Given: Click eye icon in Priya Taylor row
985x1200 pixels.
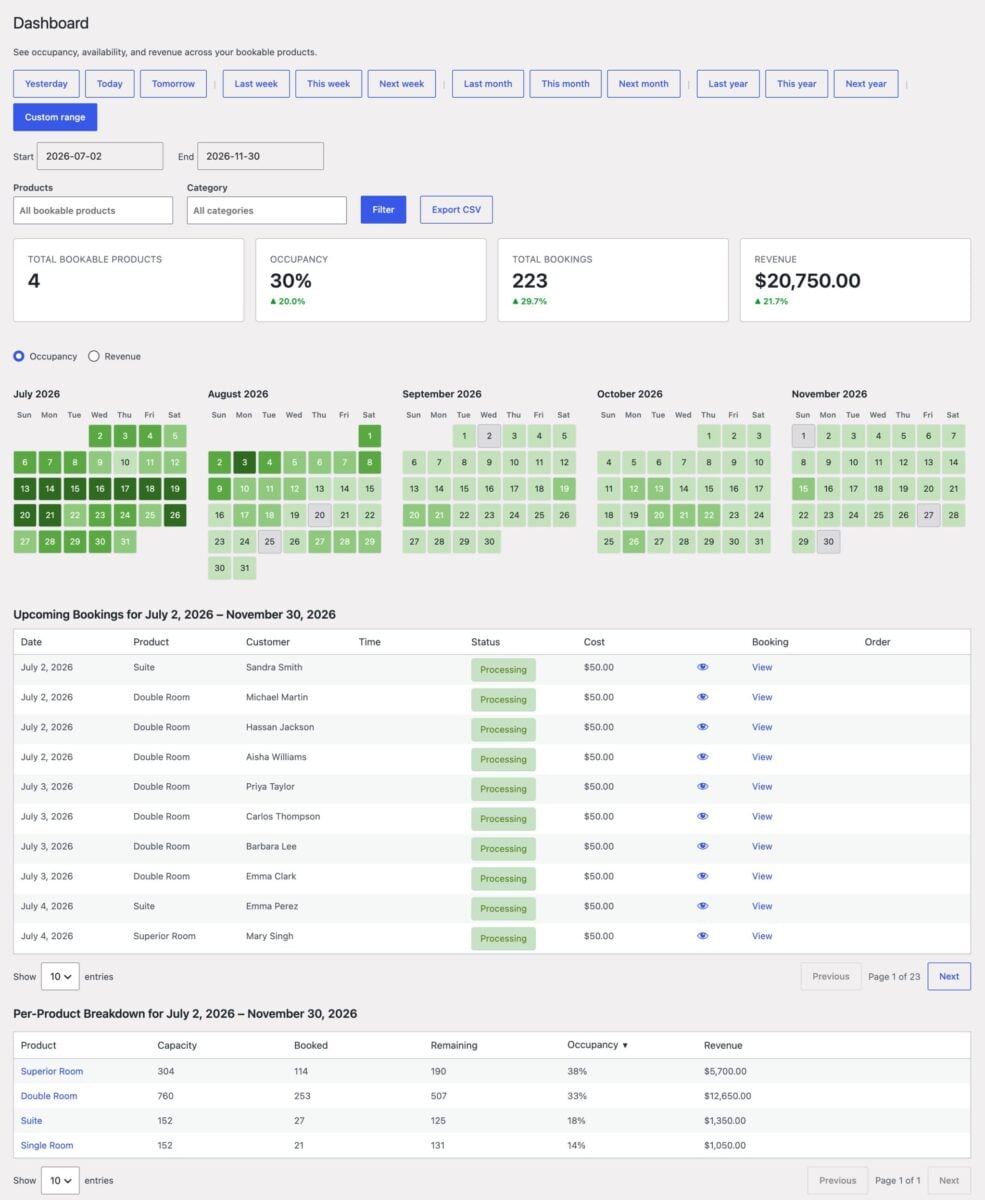Looking at the screenshot, I should click(702, 787).
